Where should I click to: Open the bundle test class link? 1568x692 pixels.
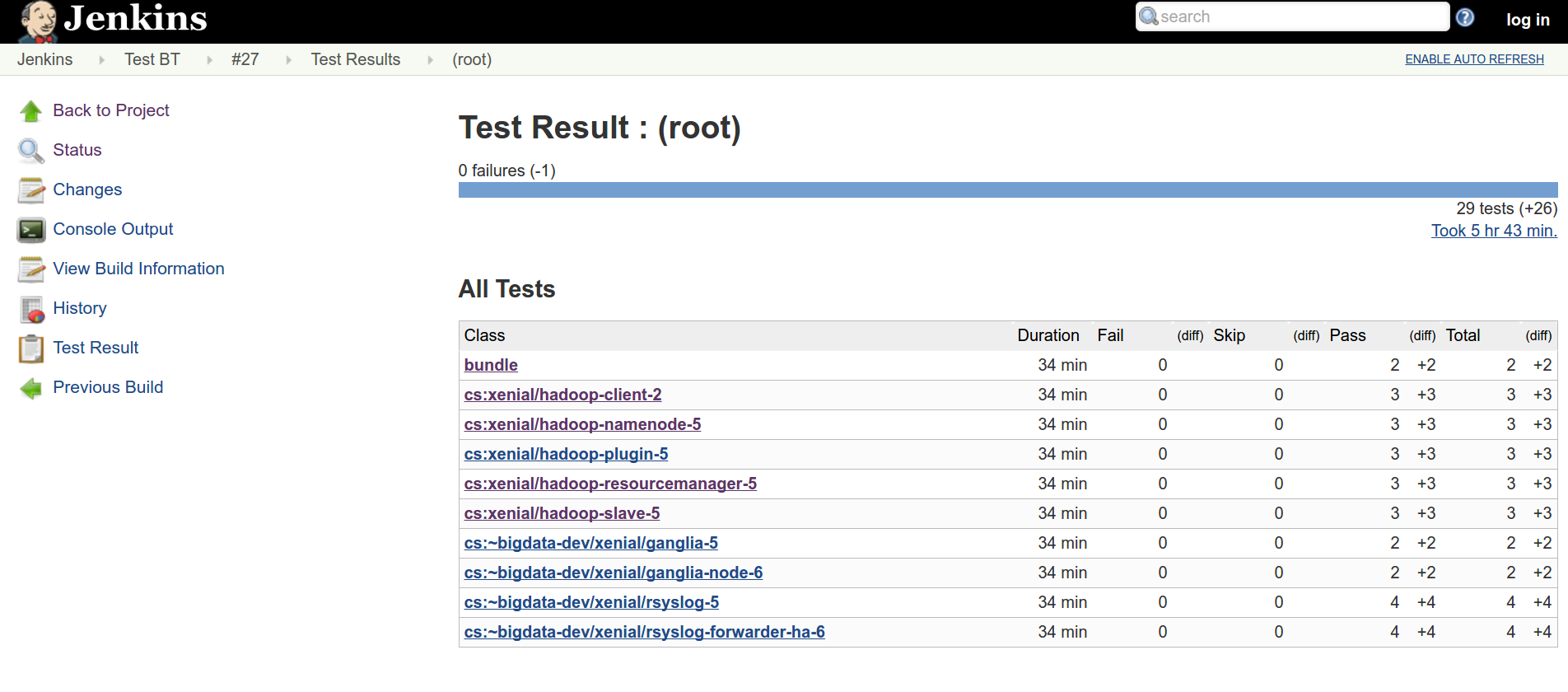(x=491, y=365)
